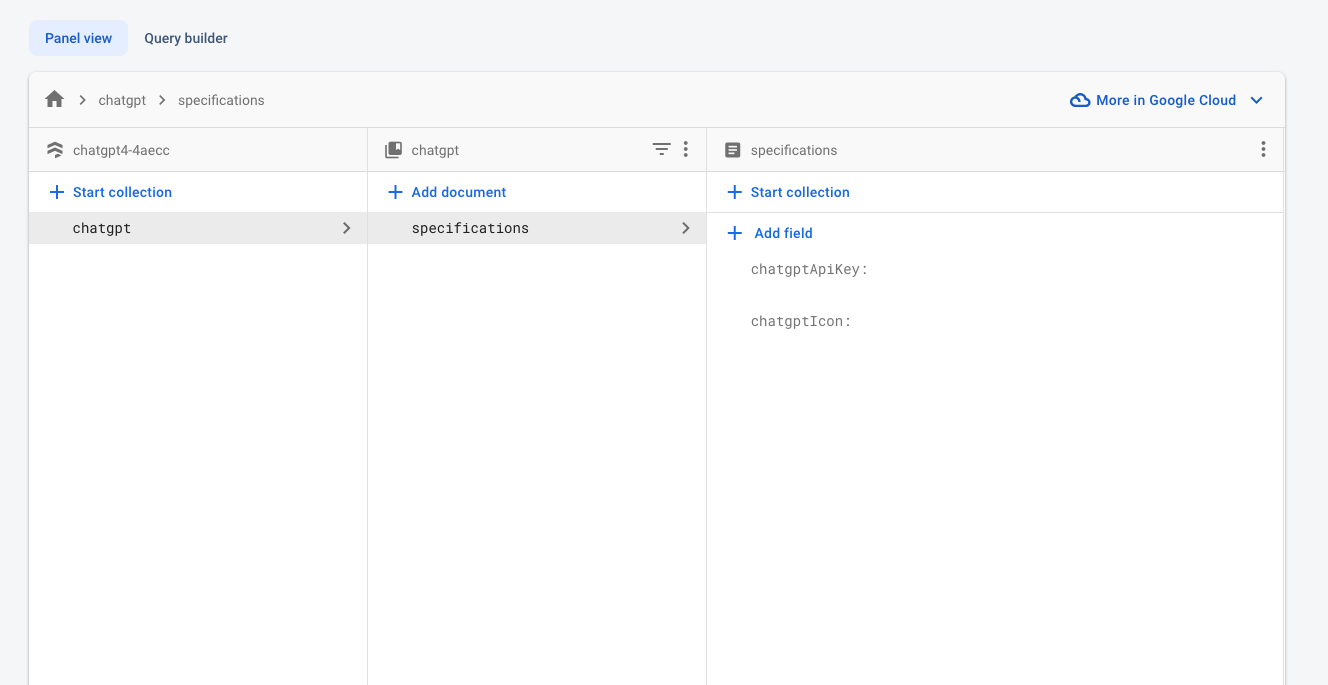Screen dimensions: 1328x685
Task: Click chatgpt in the breadcrumb path
Action: pyautogui.click(x=122, y=100)
